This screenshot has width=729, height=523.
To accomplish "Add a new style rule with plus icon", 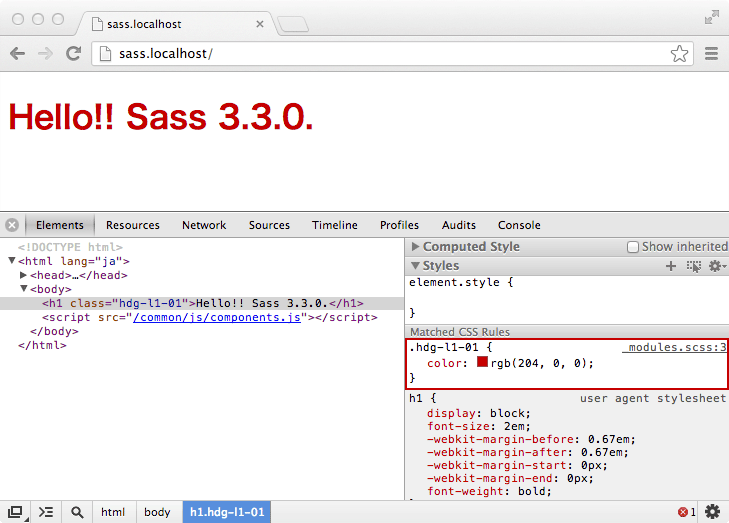I will pyautogui.click(x=671, y=266).
